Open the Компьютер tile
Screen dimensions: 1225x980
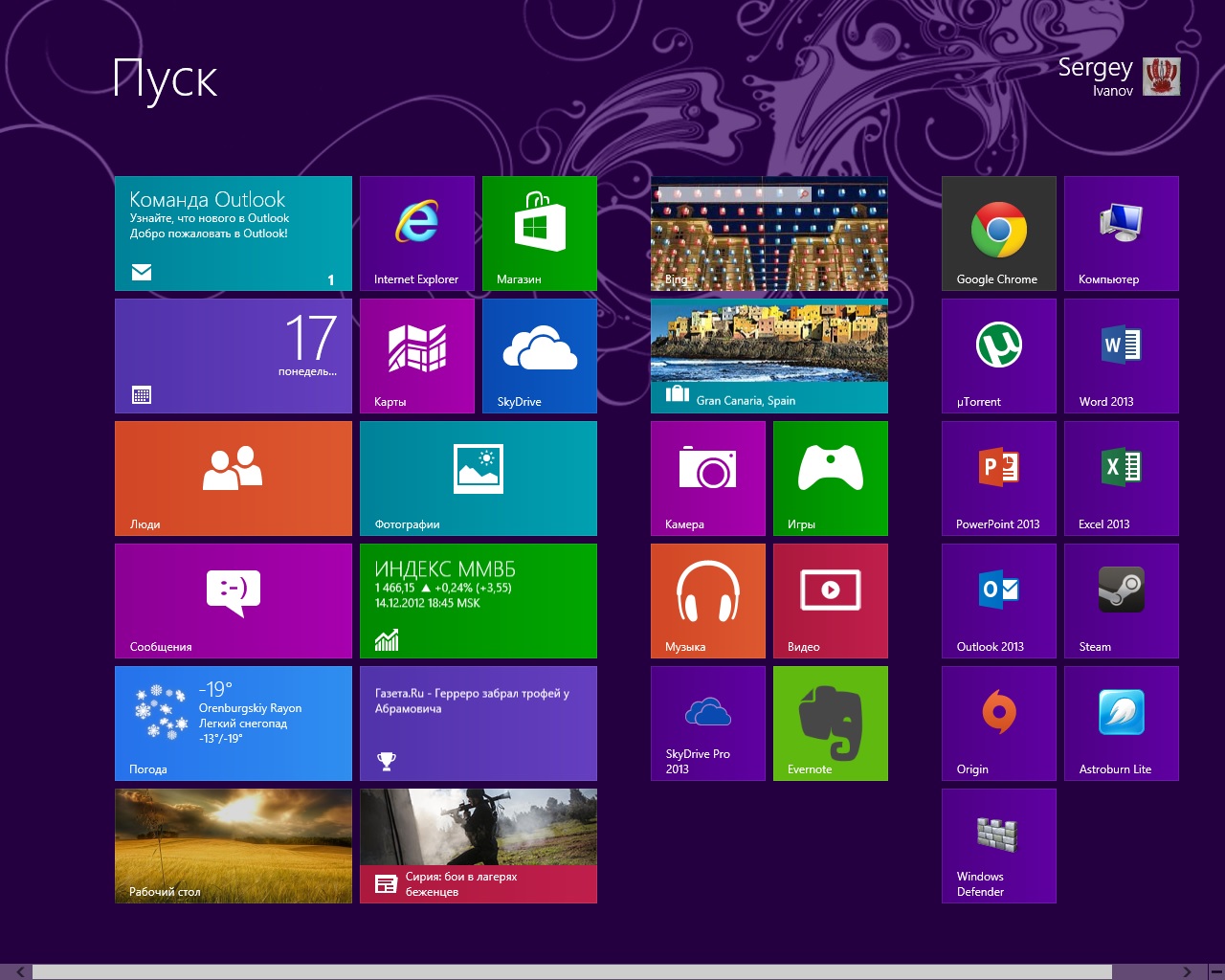click(1122, 234)
